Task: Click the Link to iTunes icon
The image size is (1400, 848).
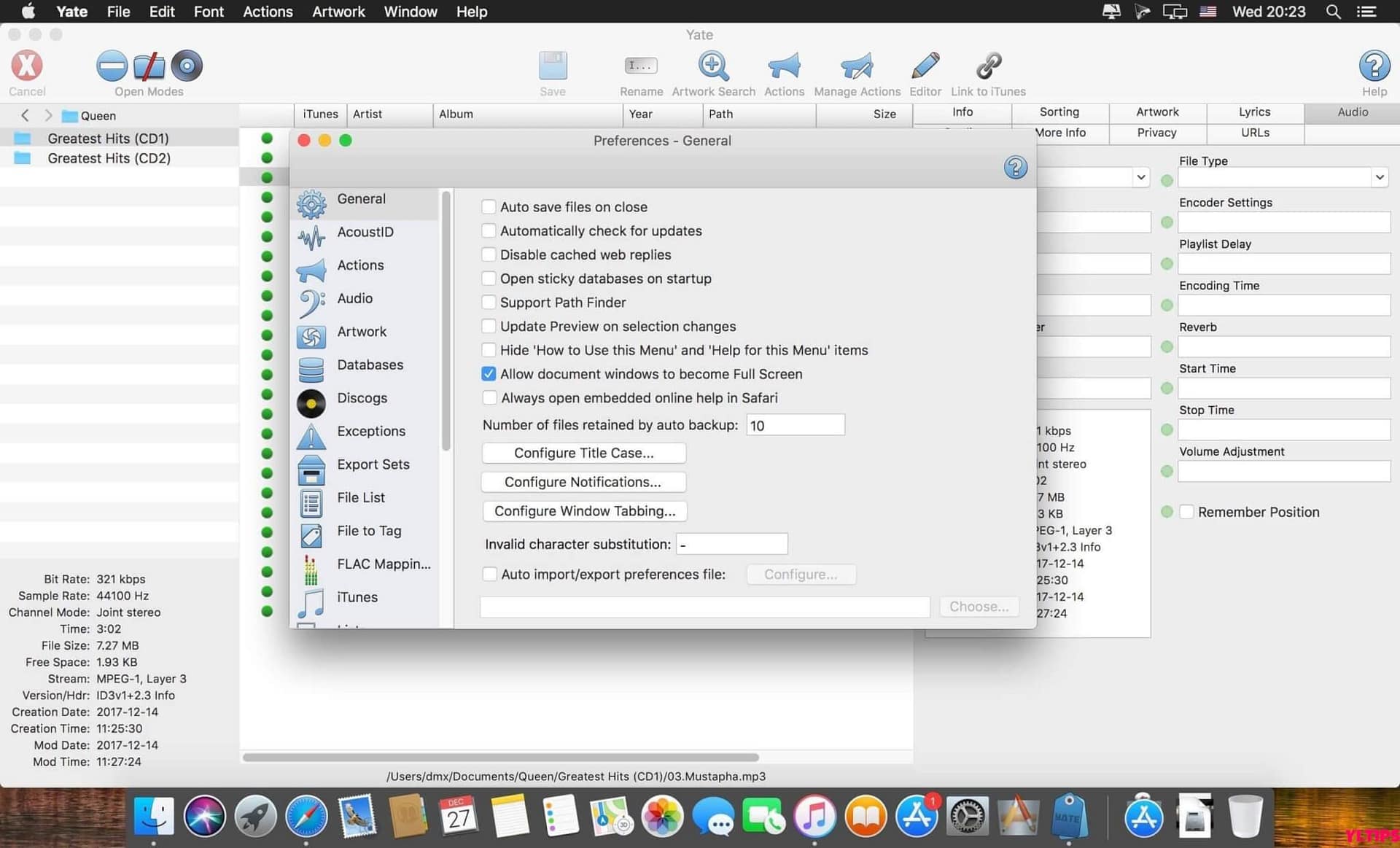Action: [988, 66]
